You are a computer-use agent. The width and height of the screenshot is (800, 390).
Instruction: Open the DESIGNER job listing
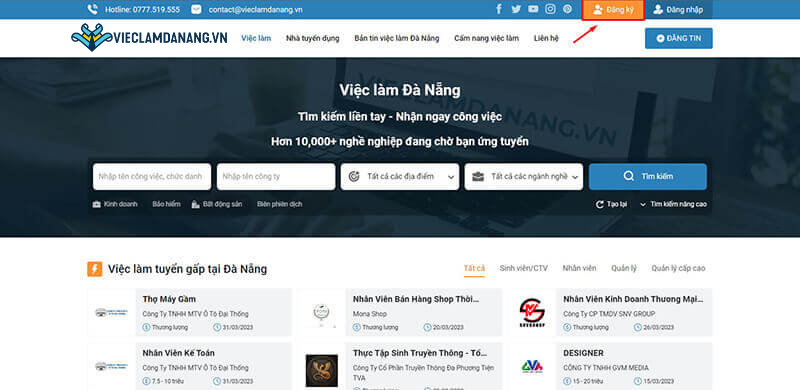click(583, 353)
